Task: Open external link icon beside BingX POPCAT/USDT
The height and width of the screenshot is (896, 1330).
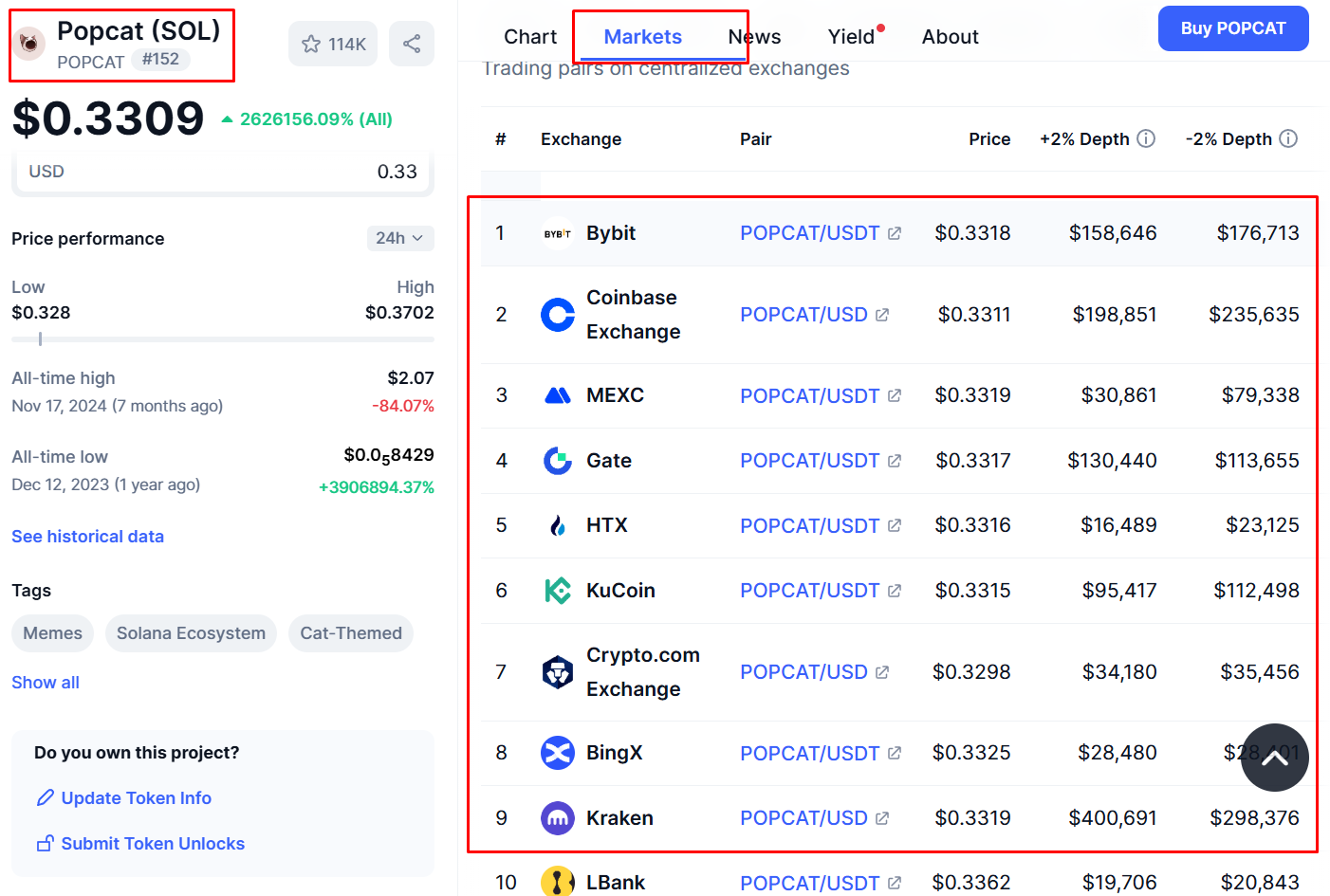Action: coord(895,753)
